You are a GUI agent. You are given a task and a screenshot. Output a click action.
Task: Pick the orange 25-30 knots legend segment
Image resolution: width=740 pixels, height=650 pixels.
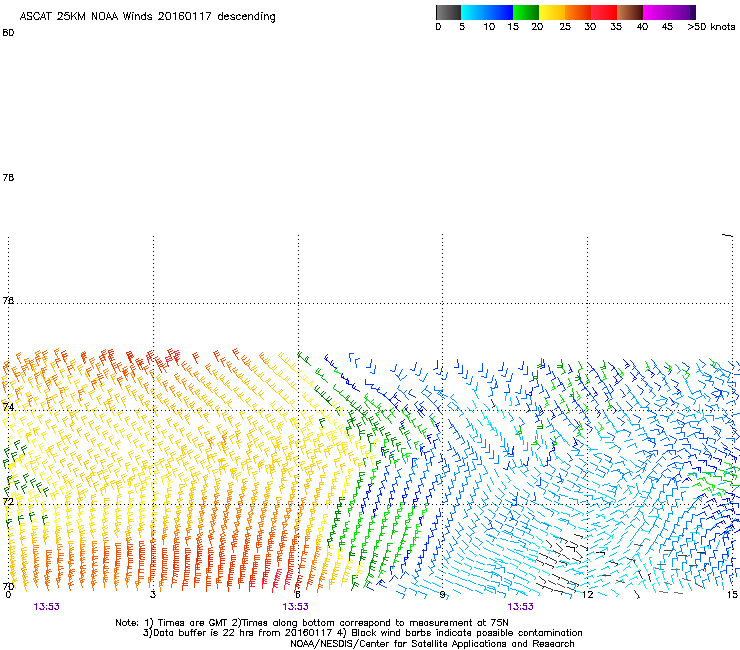click(578, 12)
